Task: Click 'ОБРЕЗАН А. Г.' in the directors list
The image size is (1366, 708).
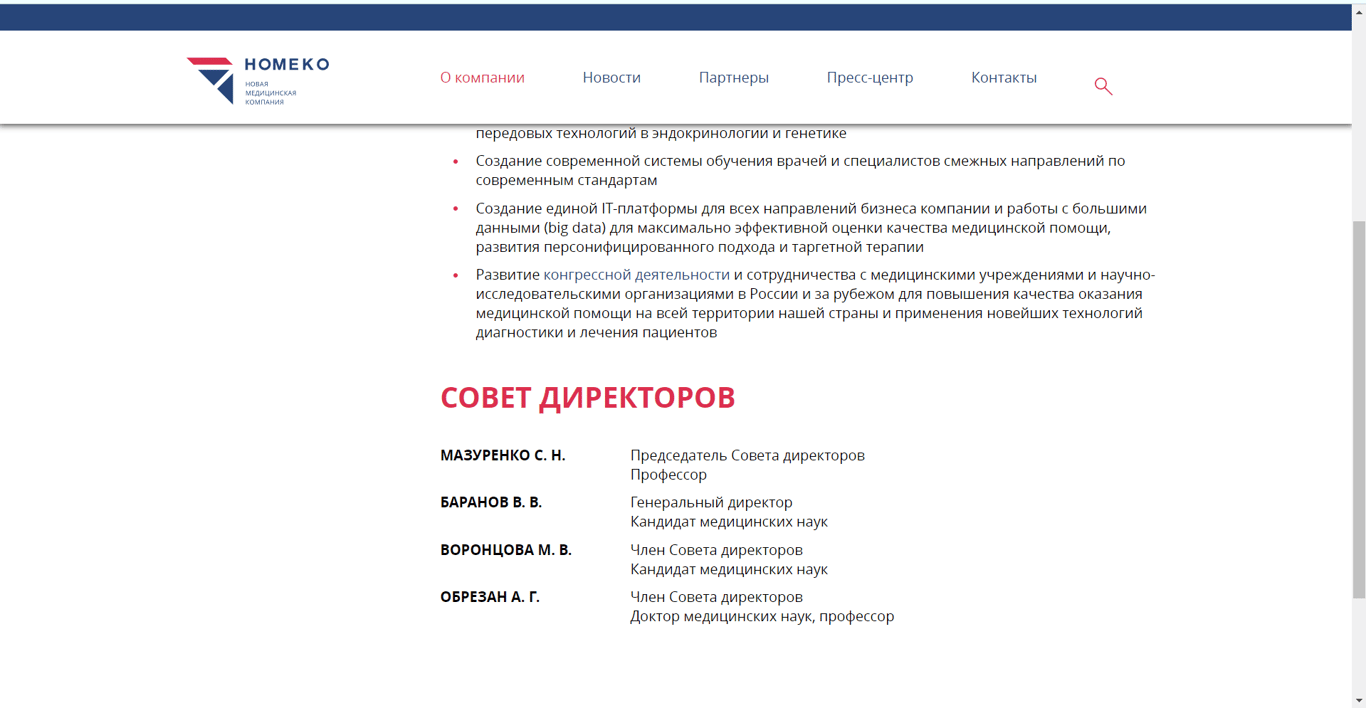Action: [490, 596]
